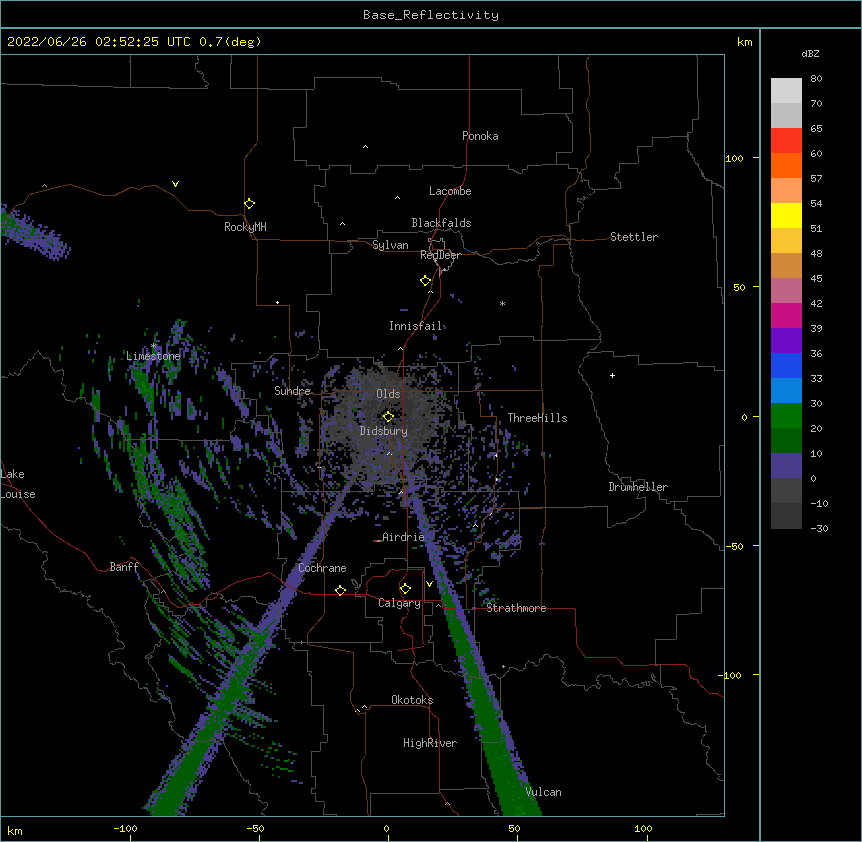The height and width of the screenshot is (842, 862).
Task: Click the Cochrane town label
Action: [x=322, y=568]
